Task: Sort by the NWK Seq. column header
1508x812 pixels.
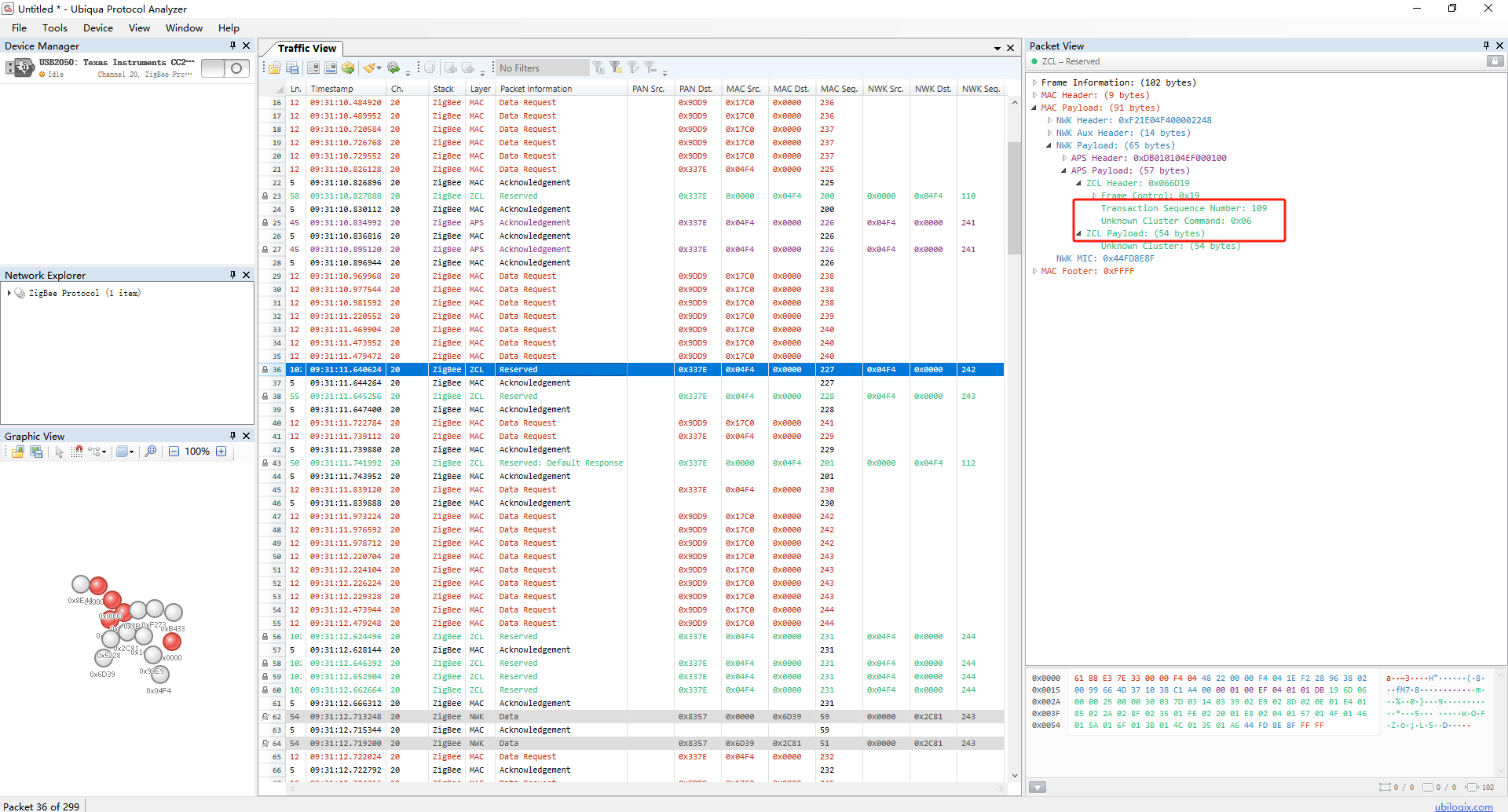Action: click(980, 89)
